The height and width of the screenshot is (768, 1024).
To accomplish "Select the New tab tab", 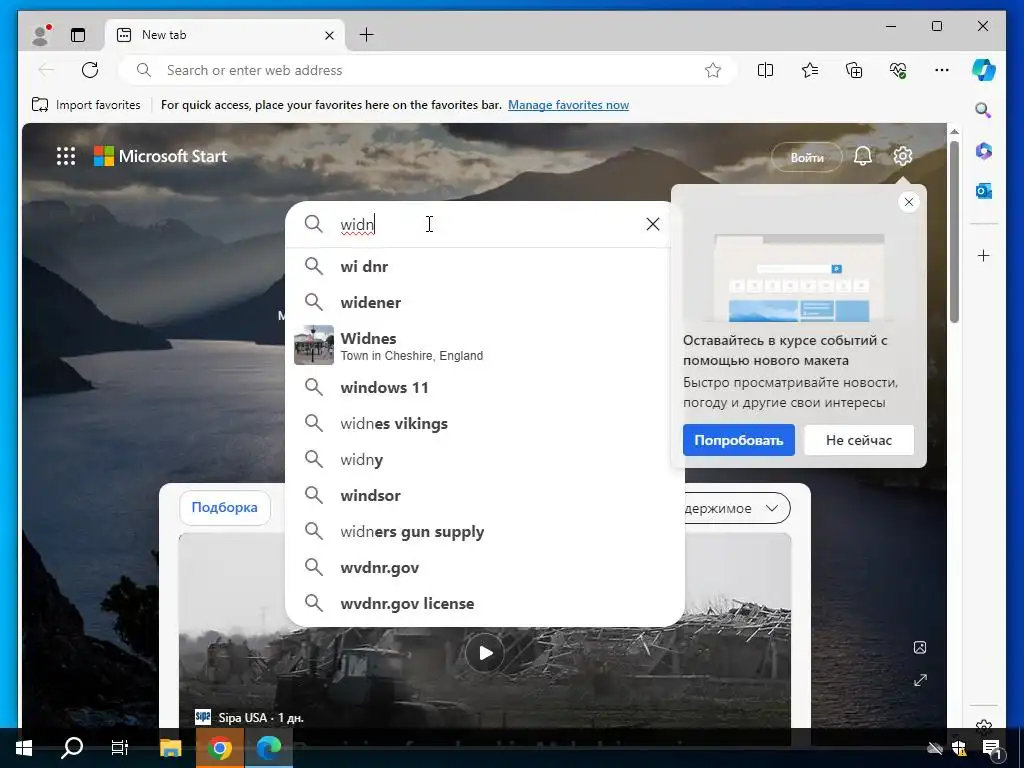I will pos(226,35).
